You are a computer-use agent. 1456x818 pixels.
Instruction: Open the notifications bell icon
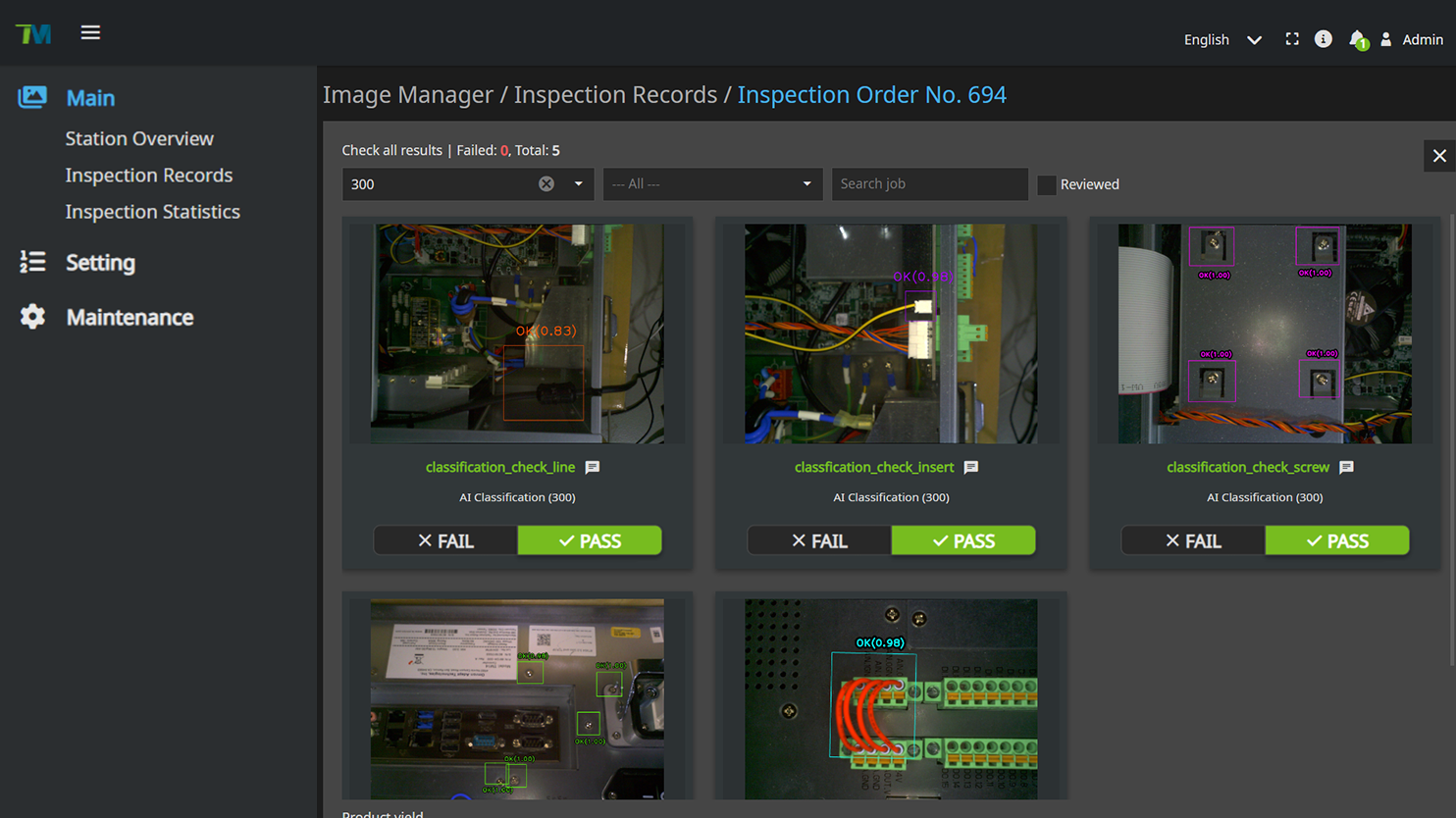(x=1357, y=39)
